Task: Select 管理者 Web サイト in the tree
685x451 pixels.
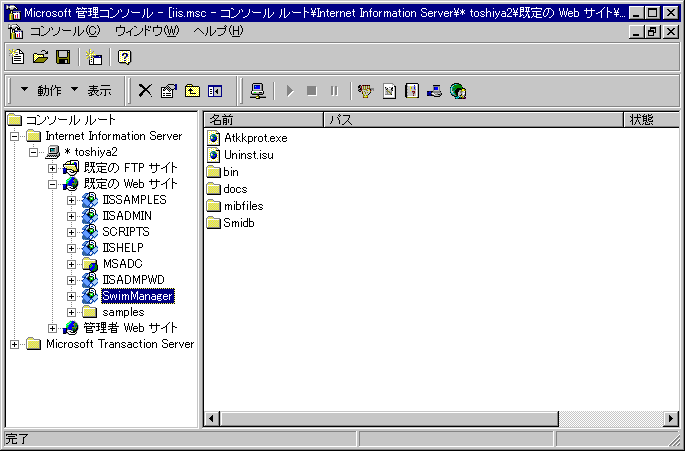Action: [x=130, y=328]
